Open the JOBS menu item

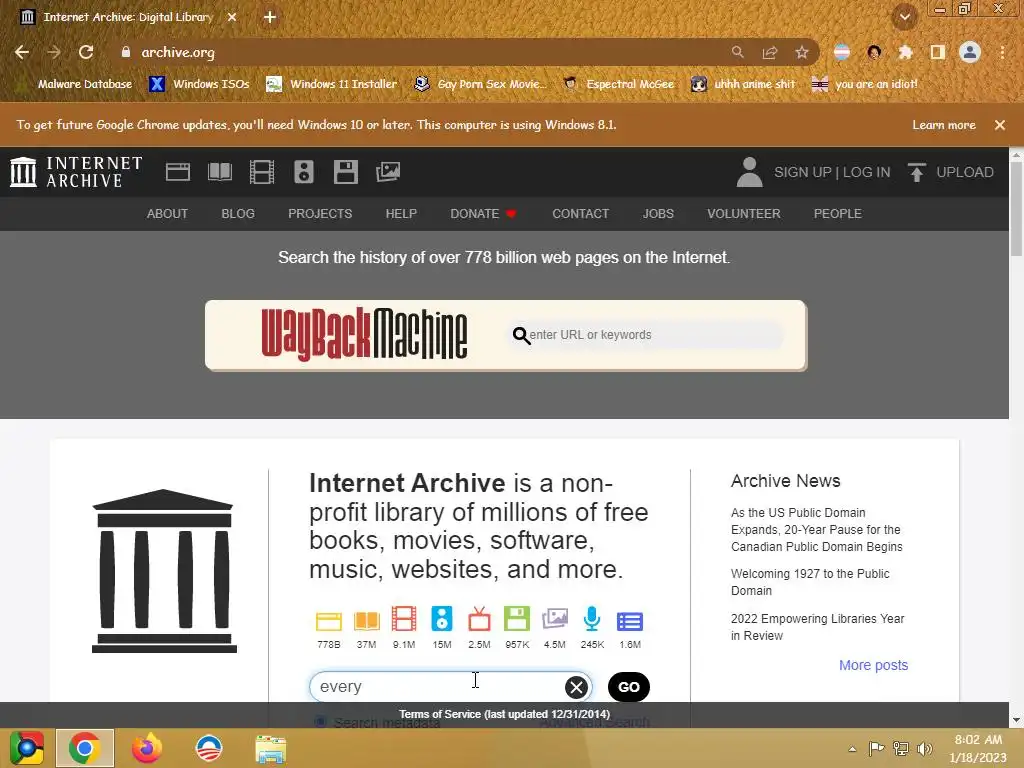[658, 214]
